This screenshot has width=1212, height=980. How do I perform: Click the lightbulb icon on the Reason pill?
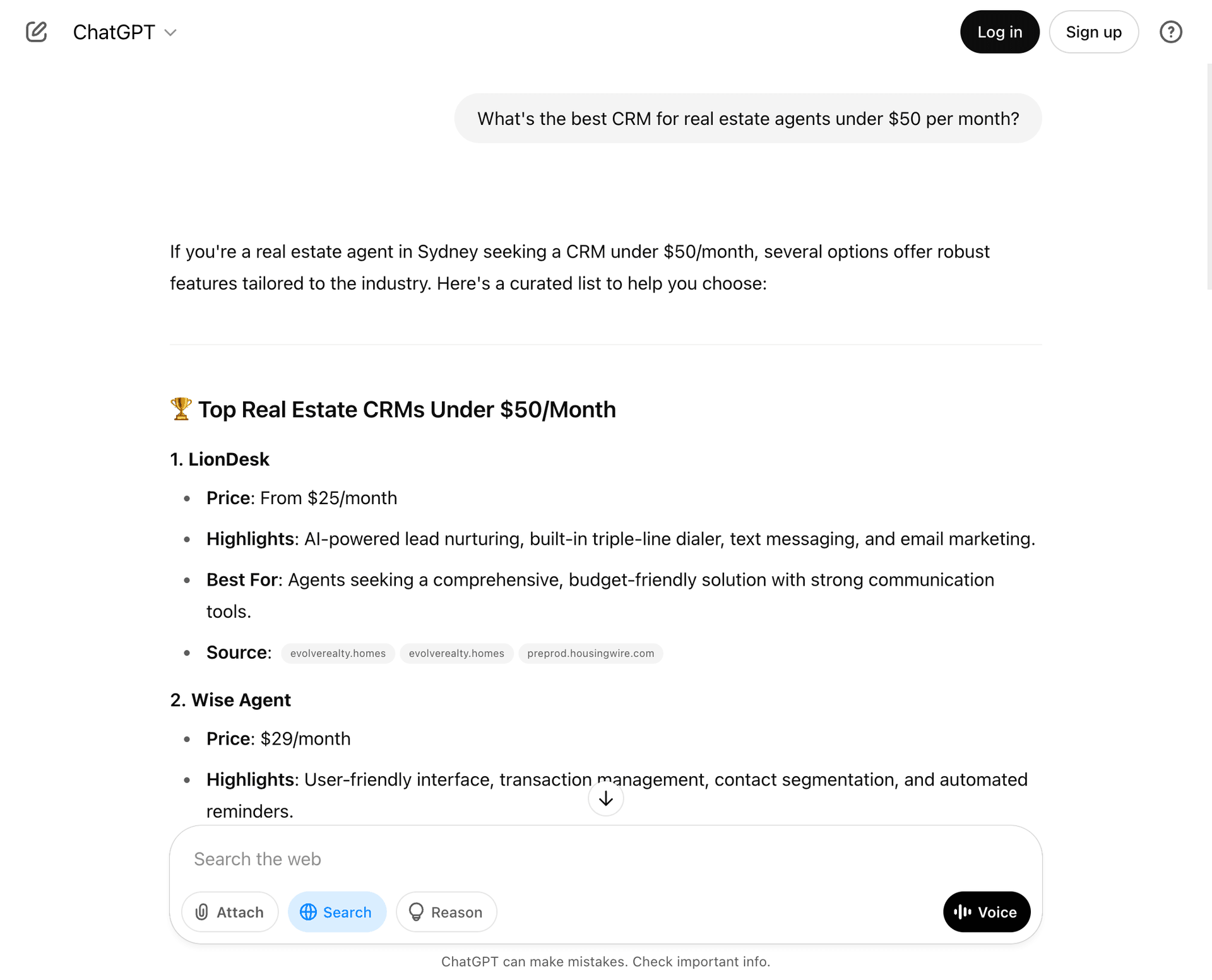(x=417, y=912)
